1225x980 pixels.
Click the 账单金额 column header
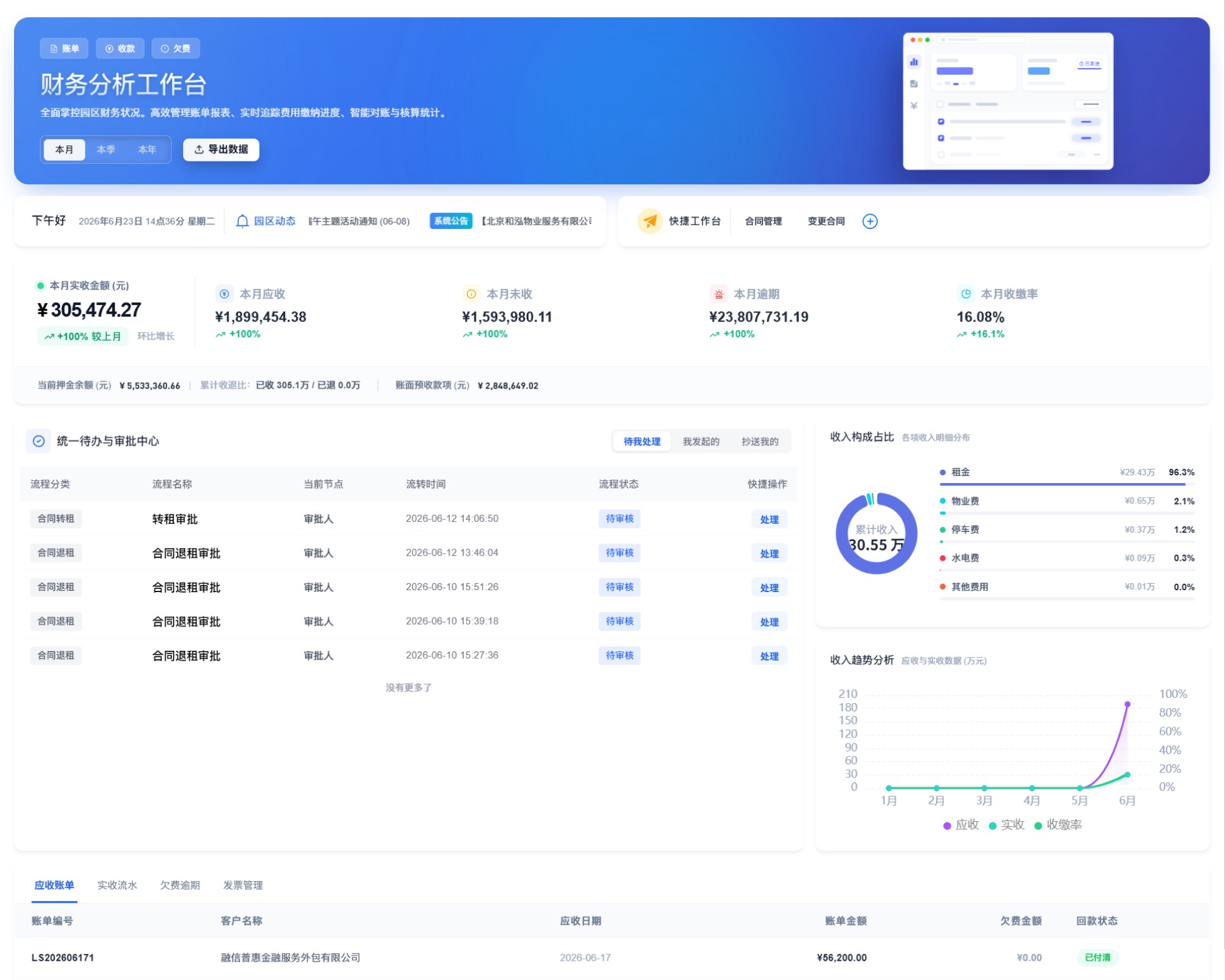point(845,921)
